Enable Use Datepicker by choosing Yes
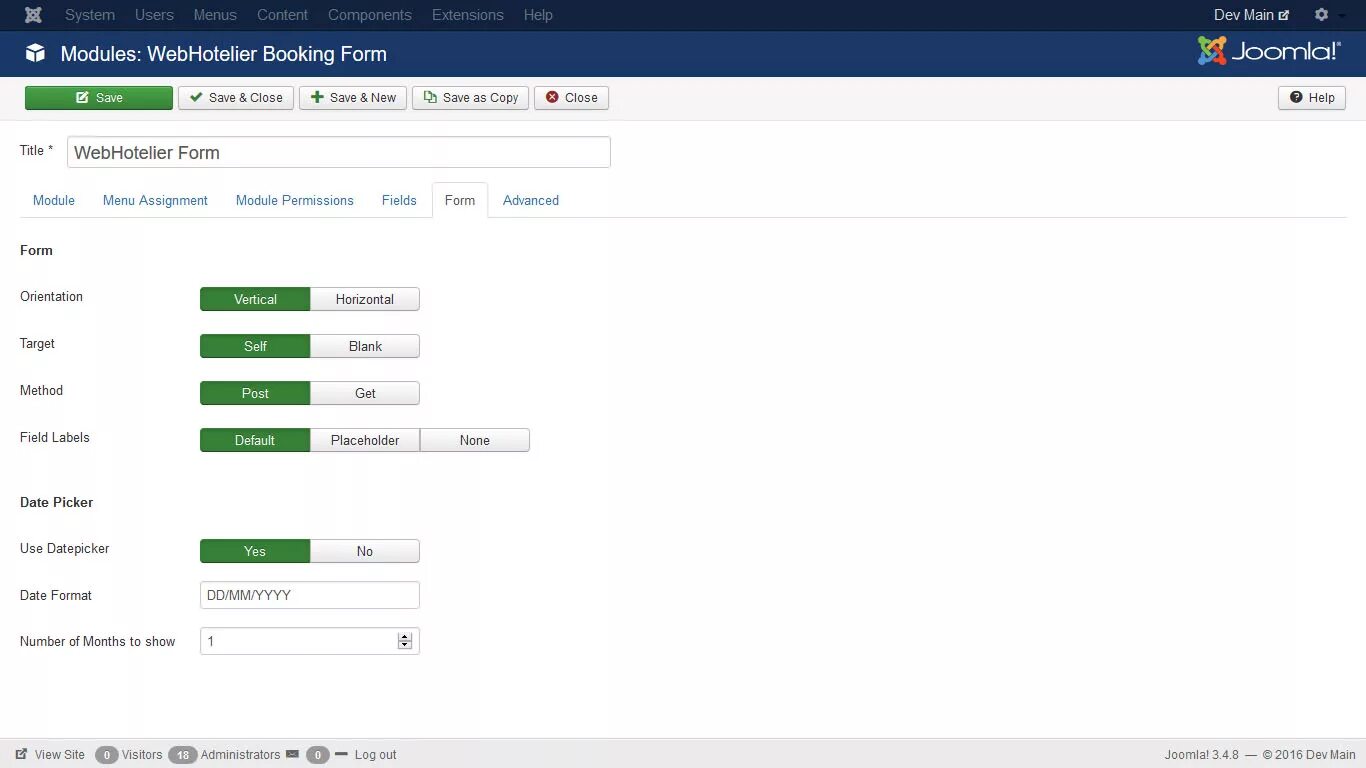This screenshot has width=1366, height=768. pyautogui.click(x=255, y=551)
